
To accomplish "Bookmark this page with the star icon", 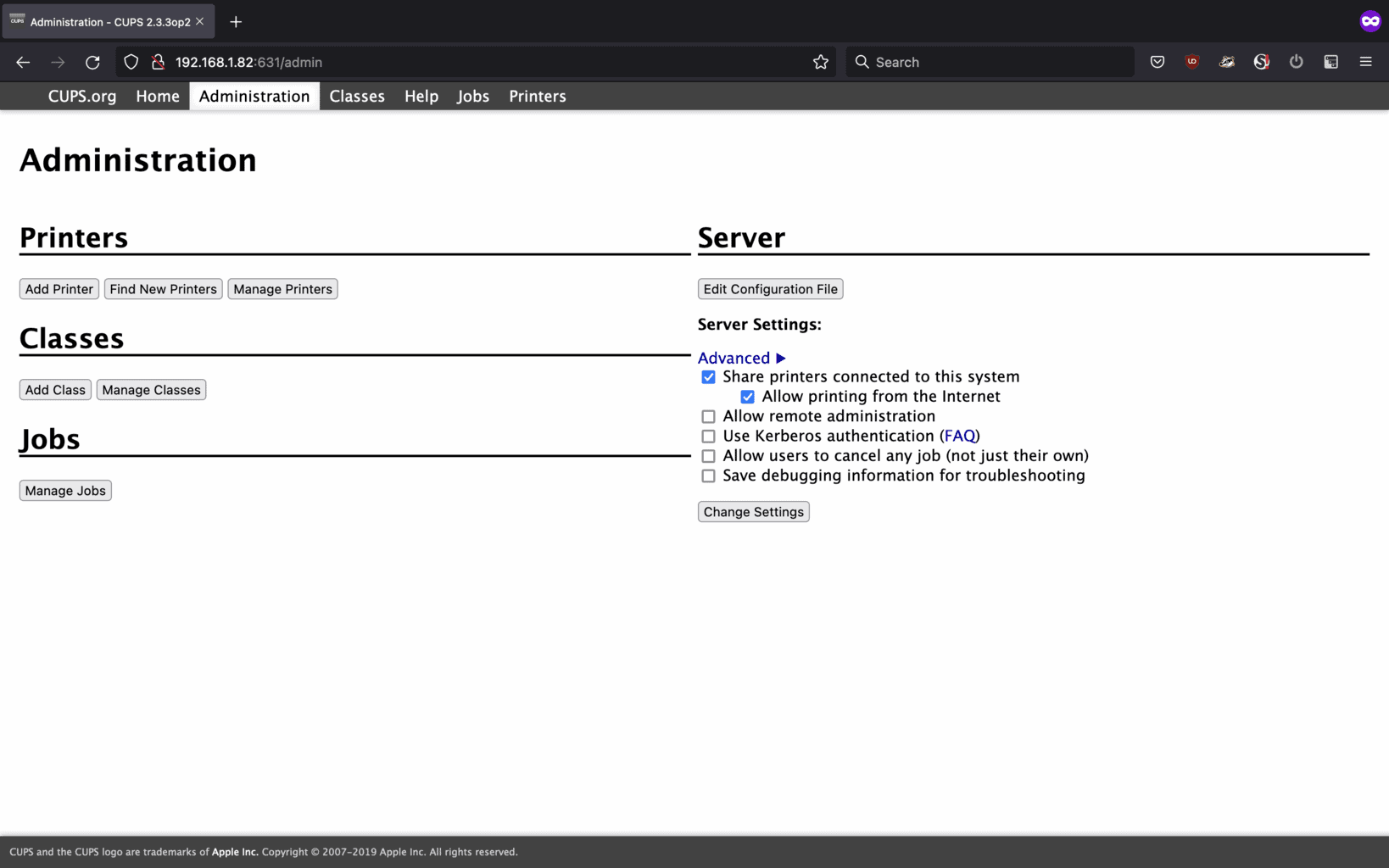I will tap(820, 62).
